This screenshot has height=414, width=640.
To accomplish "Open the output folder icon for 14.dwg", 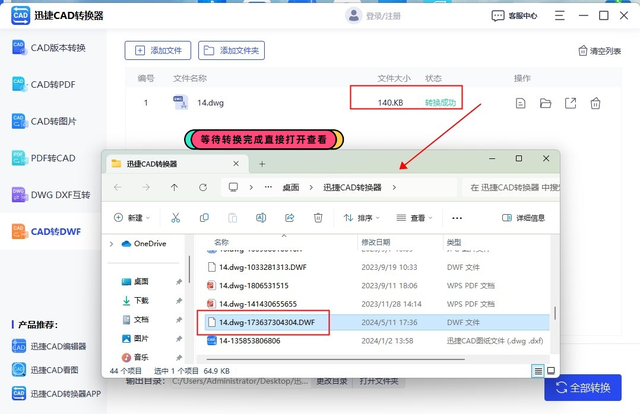I will click(x=545, y=103).
